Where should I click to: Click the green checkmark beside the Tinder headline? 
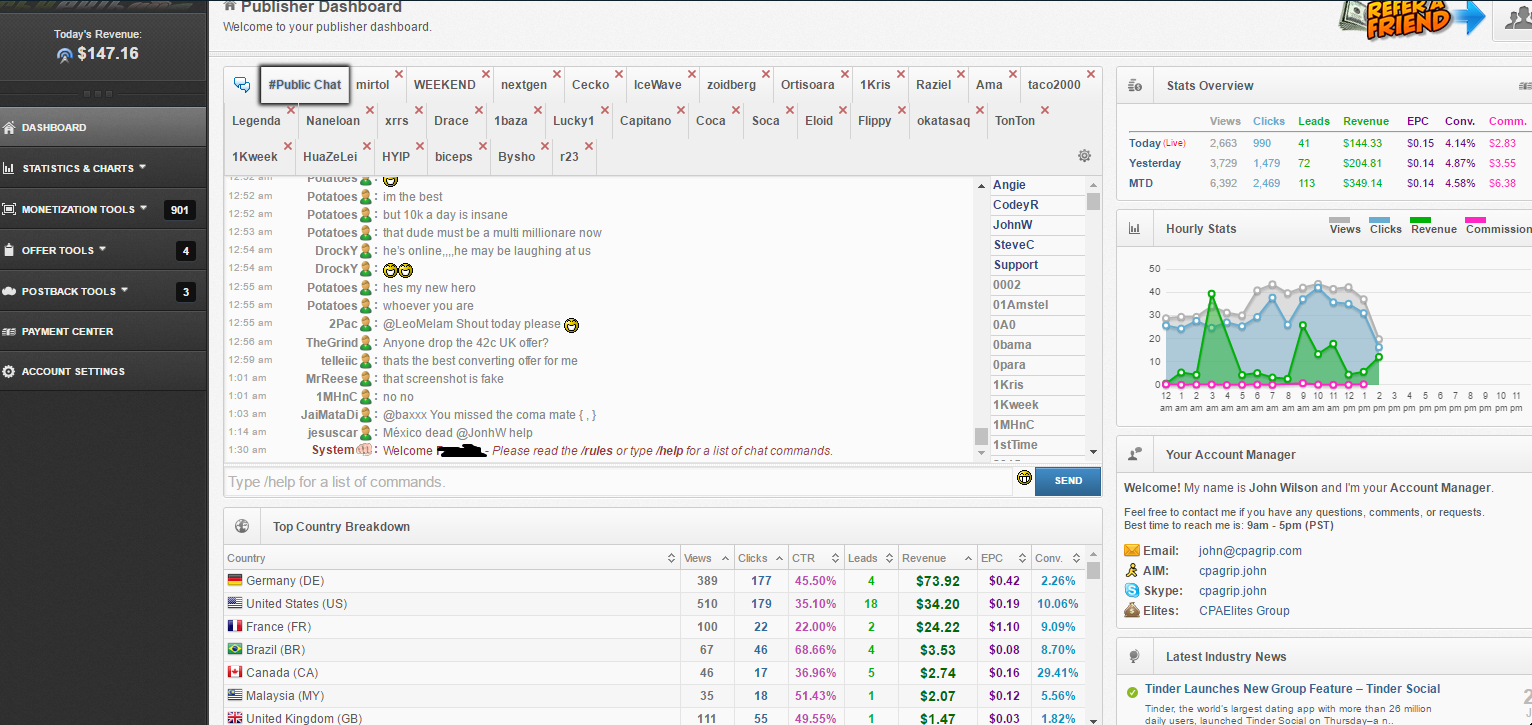point(1132,692)
